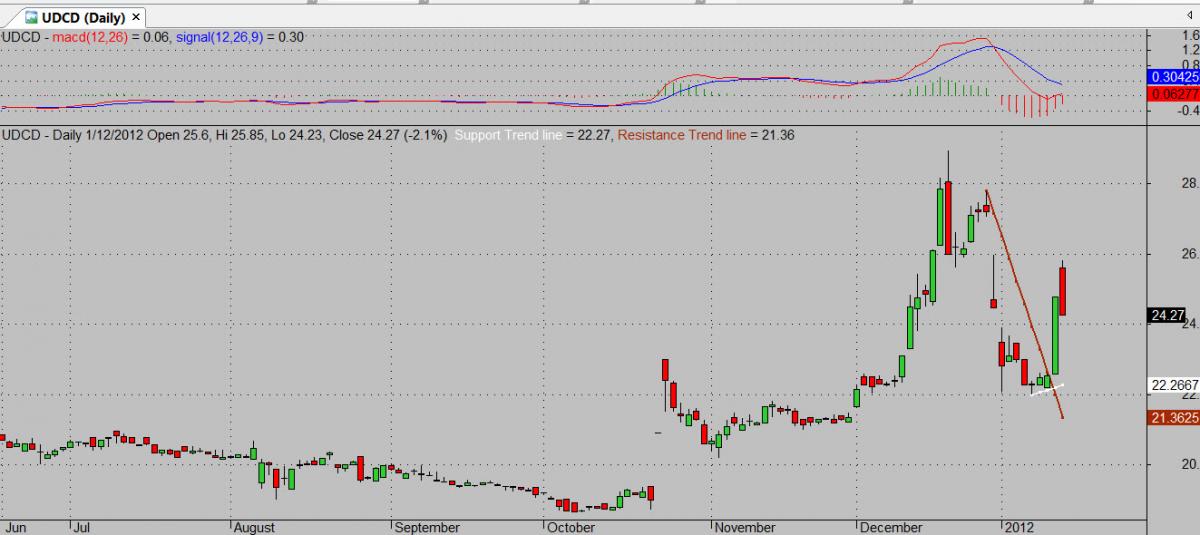Select the brown resistance trend line
This screenshot has width=1200, height=535.
point(1025,305)
